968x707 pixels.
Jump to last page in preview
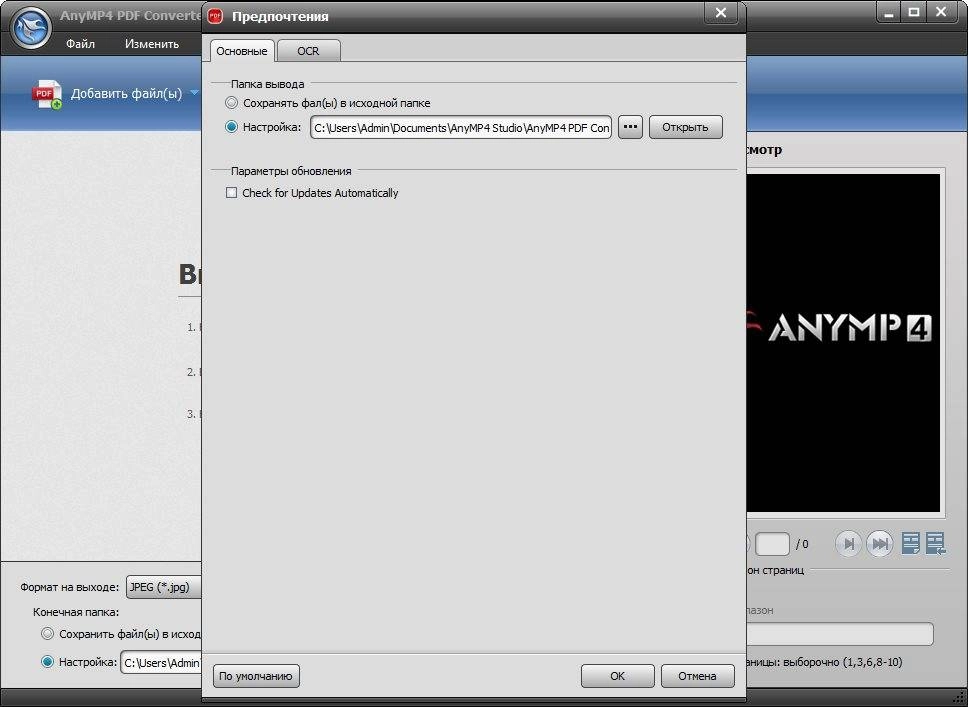click(x=880, y=544)
